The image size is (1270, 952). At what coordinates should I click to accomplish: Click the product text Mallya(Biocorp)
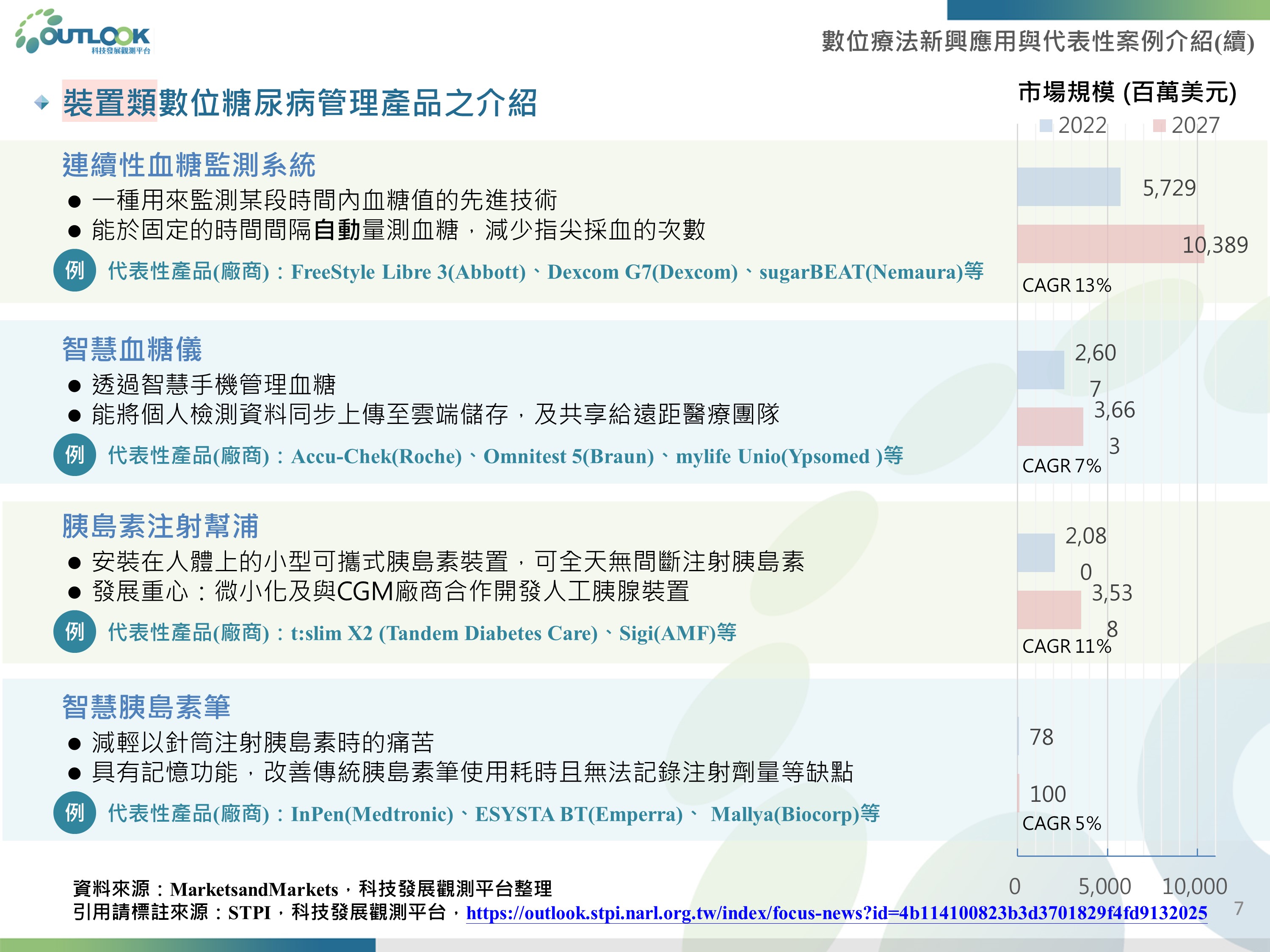(785, 814)
